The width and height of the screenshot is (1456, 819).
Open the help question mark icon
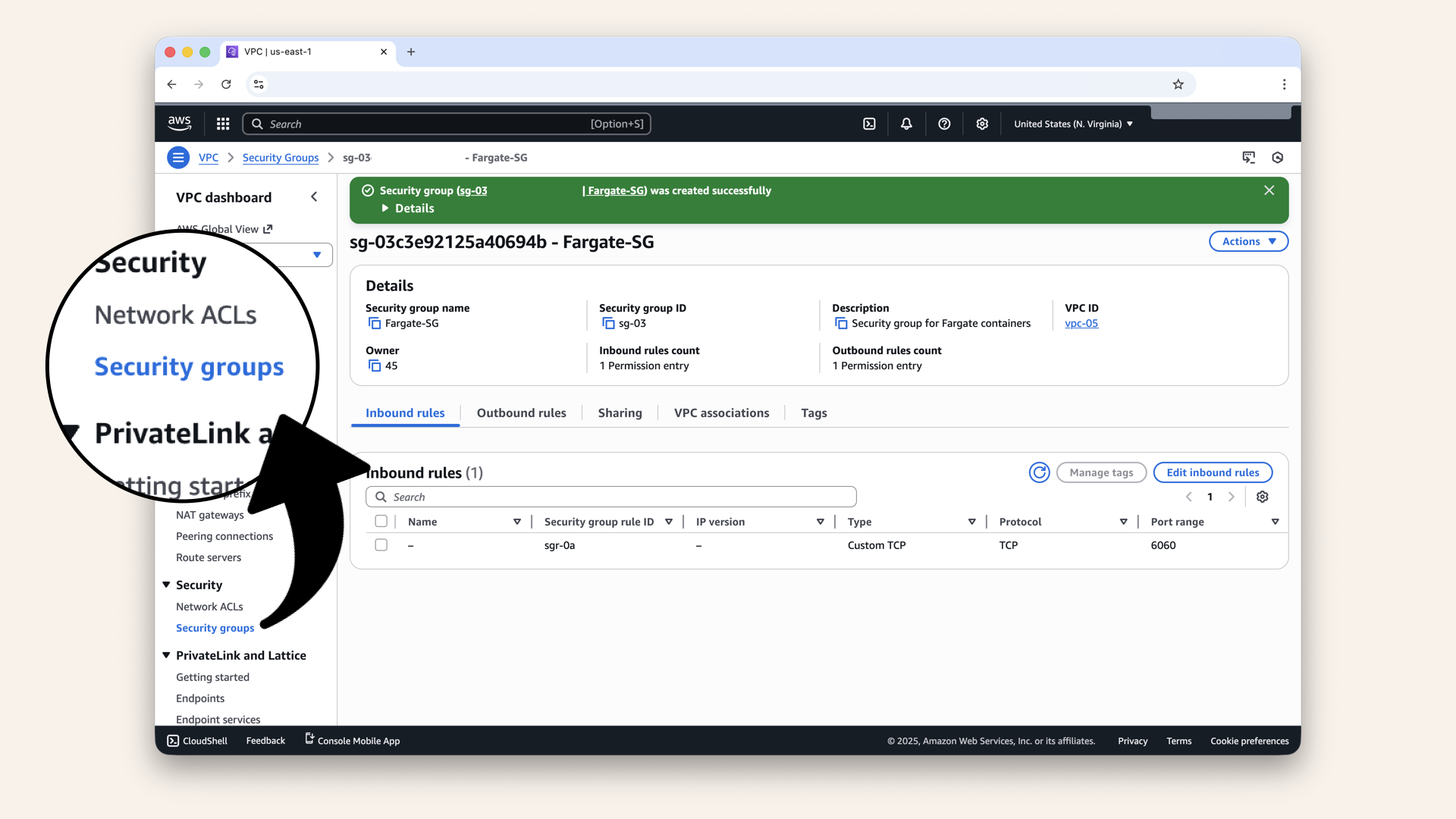[x=944, y=124]
